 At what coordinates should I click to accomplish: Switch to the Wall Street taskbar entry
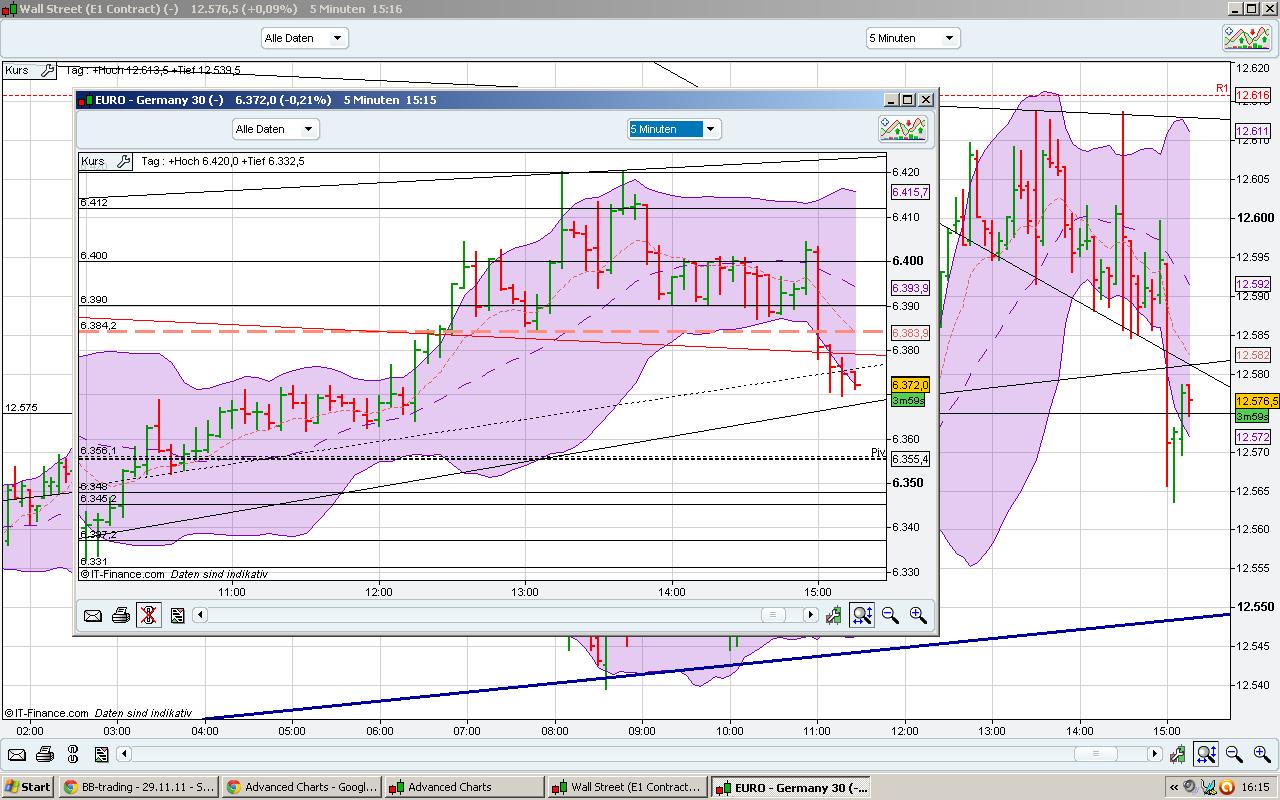(x=627, y=787)
